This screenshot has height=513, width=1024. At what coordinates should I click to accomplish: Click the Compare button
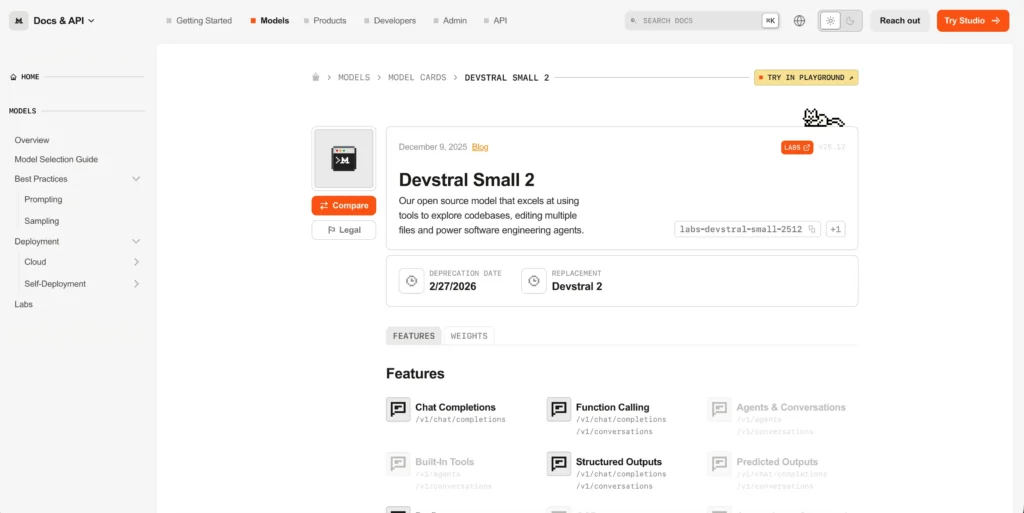[x=344, y=206]
